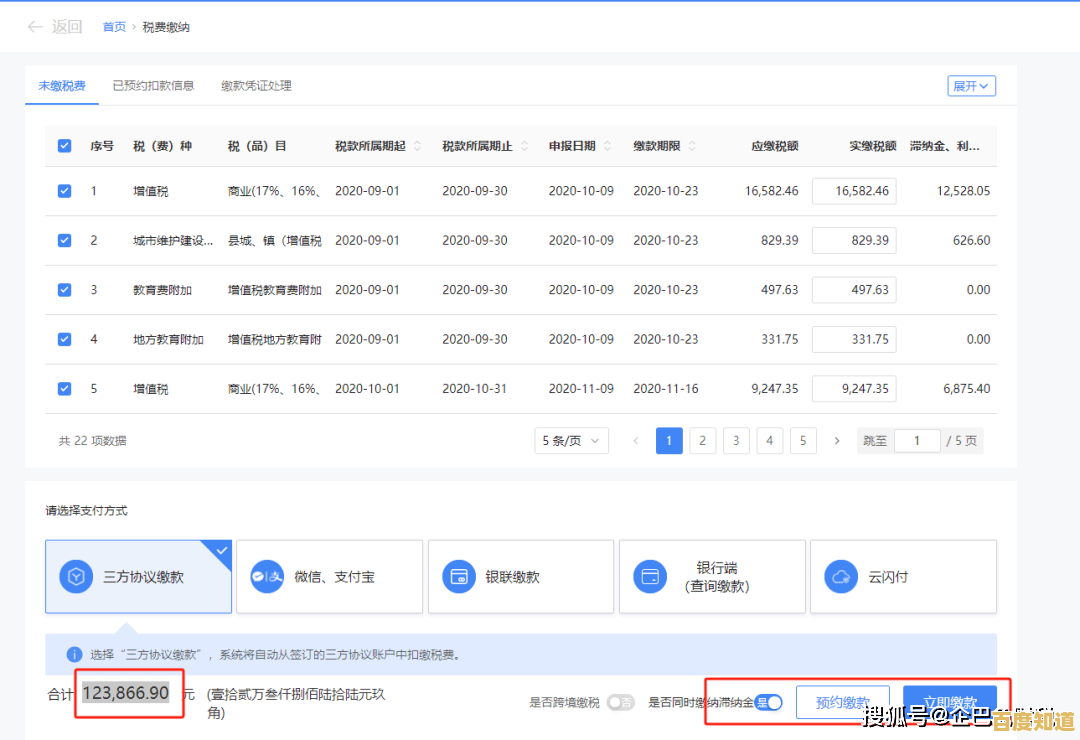This screenshot has height=740, width=1080.
Task: Toggle the 是否跨境缴税 switch
Action: tap(621, 702)
